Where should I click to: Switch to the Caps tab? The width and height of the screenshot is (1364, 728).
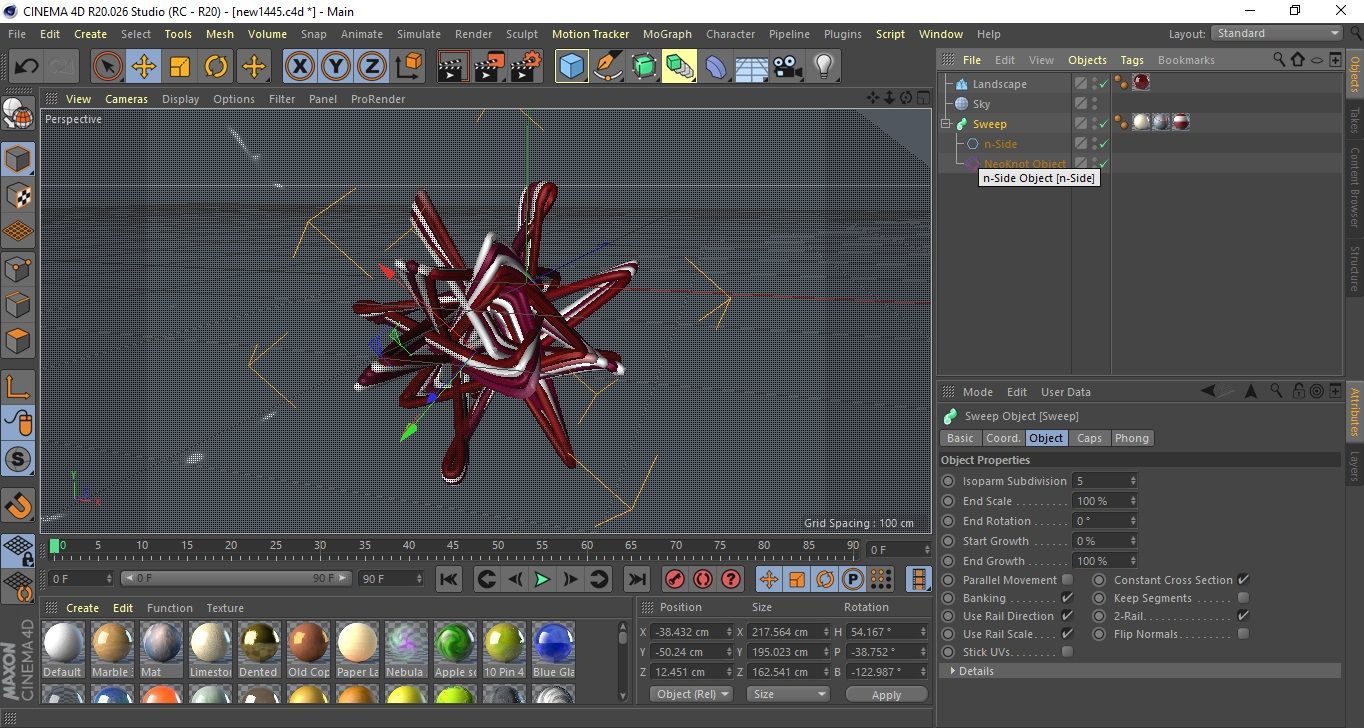pos(1089,438)
